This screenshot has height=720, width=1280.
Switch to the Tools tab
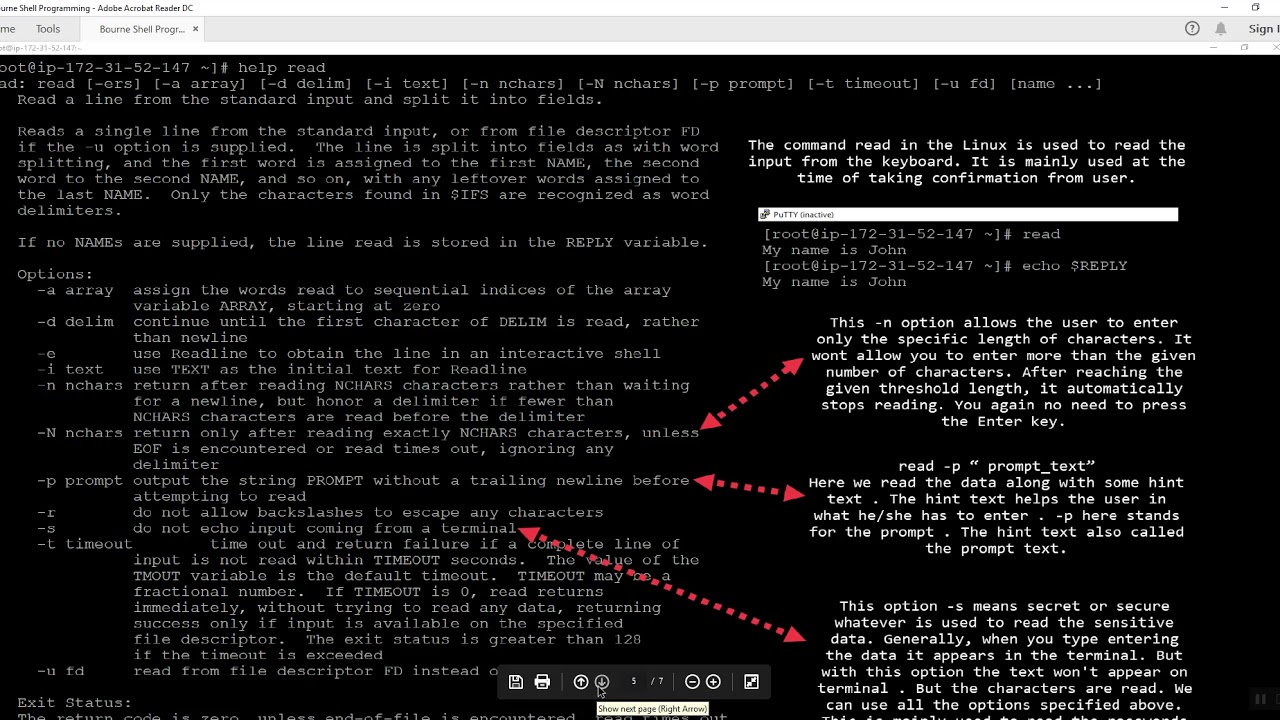48,29
